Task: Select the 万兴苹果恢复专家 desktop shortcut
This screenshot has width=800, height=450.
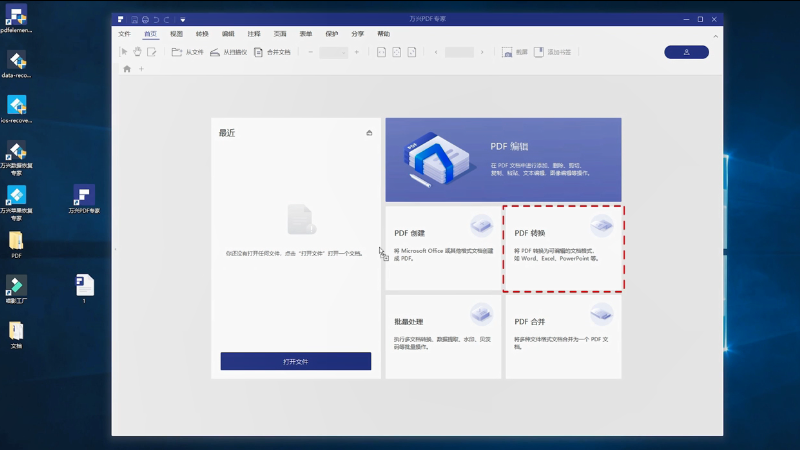Action: (16, 203)
